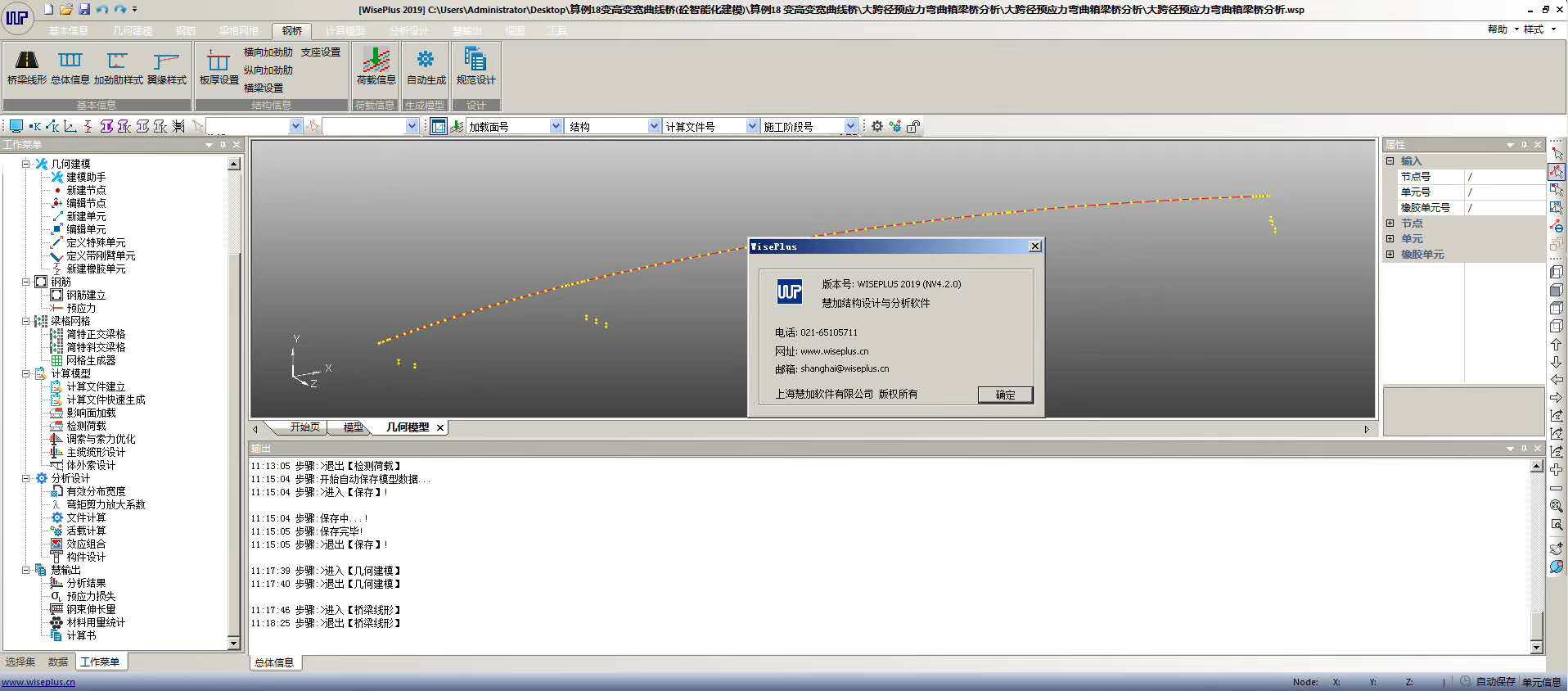Open 板厚设置 plate thickness settings
1568x691 pixels.
click(x=219, y=67)
